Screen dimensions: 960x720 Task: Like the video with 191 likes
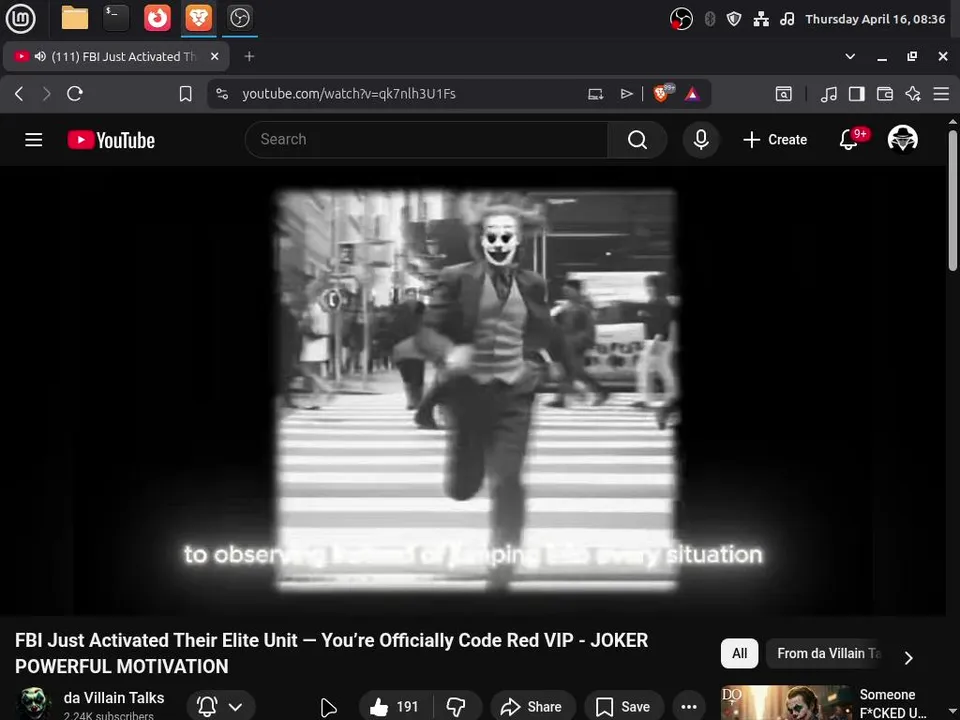pyautogui.click(x=396, y=707)
